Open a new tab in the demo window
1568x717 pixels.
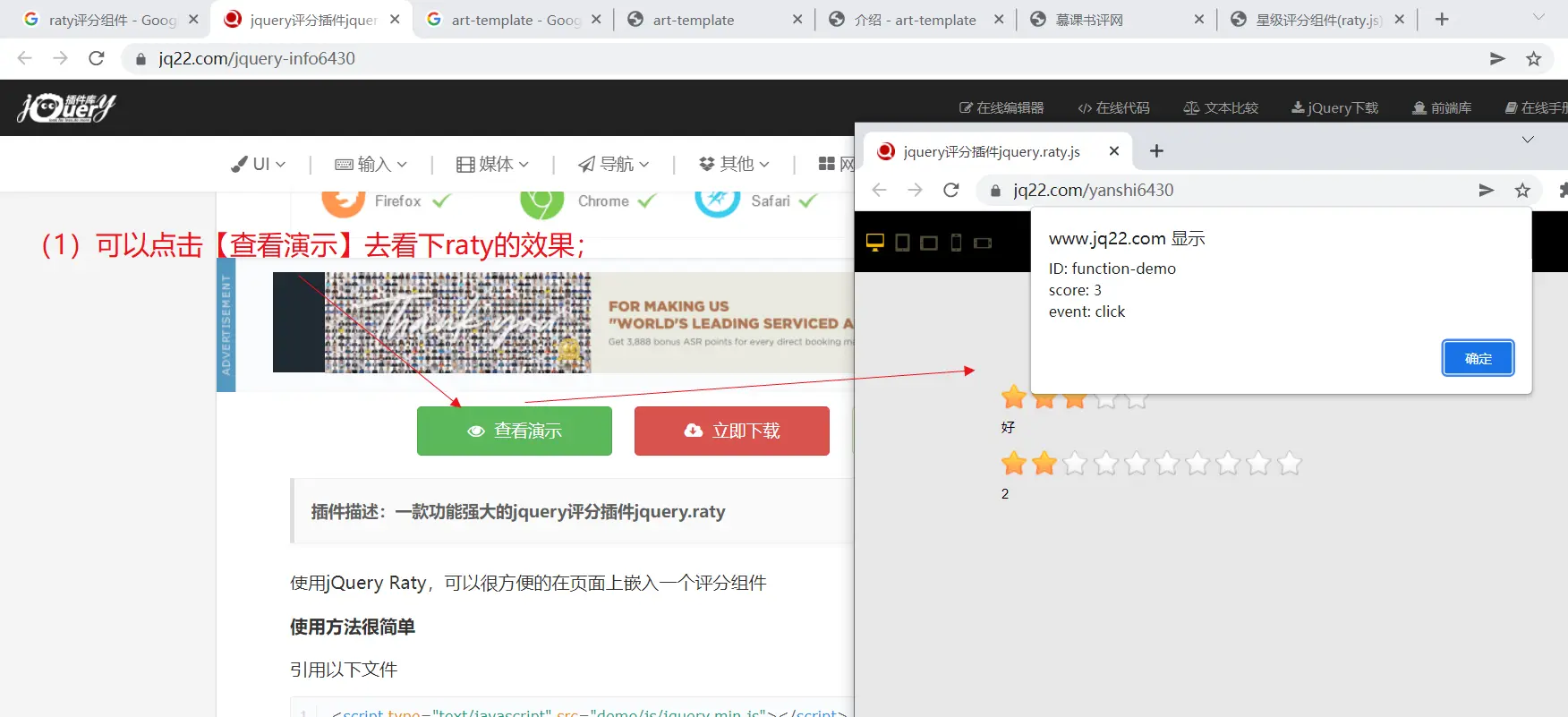(x=1156, y=151)
